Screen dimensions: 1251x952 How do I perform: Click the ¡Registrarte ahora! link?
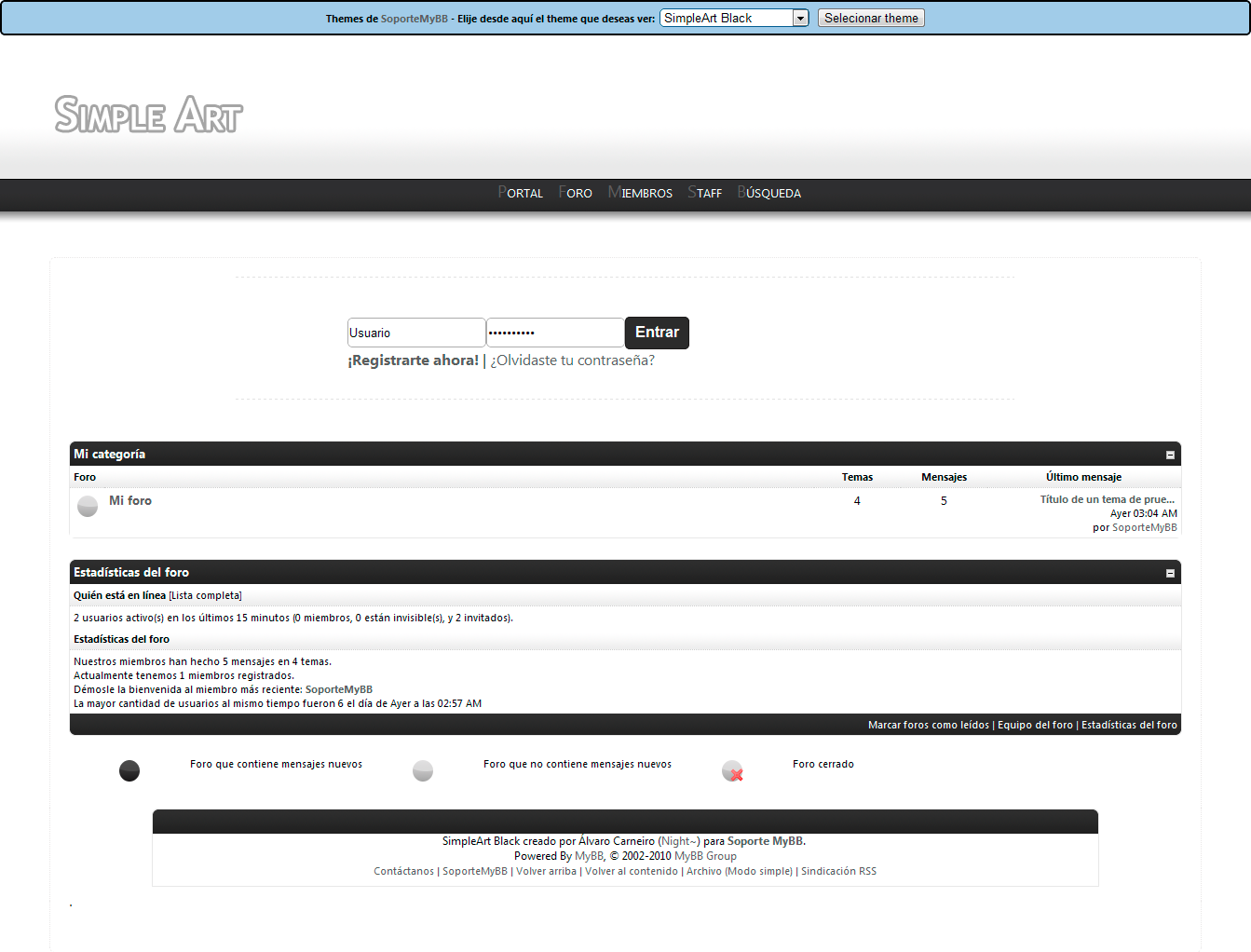pyautogui.click(x=413, y=360)
